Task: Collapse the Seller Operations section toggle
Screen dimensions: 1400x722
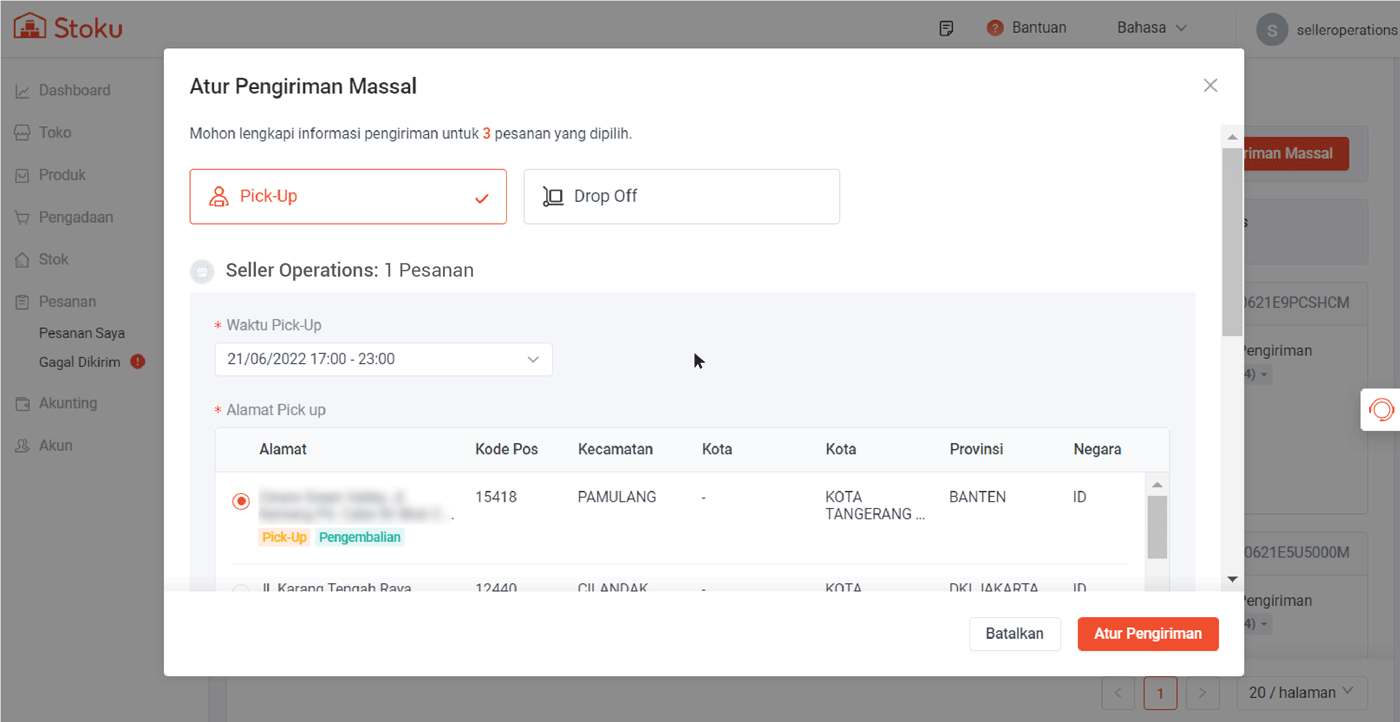Action: 202,271
